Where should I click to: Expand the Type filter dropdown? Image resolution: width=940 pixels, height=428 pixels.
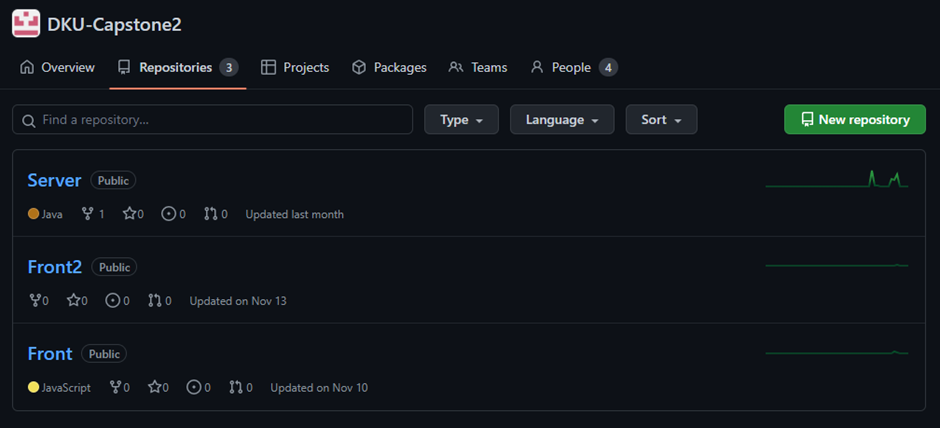coord(461,120)
